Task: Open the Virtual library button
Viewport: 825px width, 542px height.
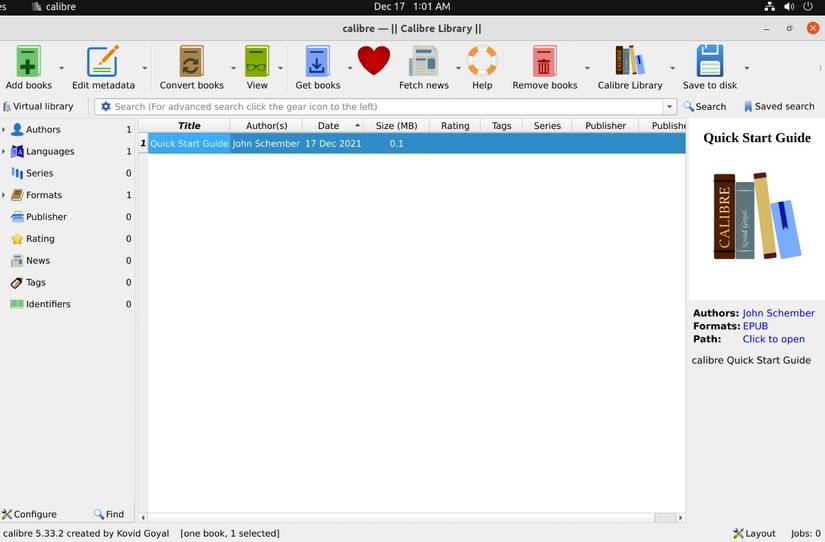Action: pyautogui.click(x=38, y=106)
